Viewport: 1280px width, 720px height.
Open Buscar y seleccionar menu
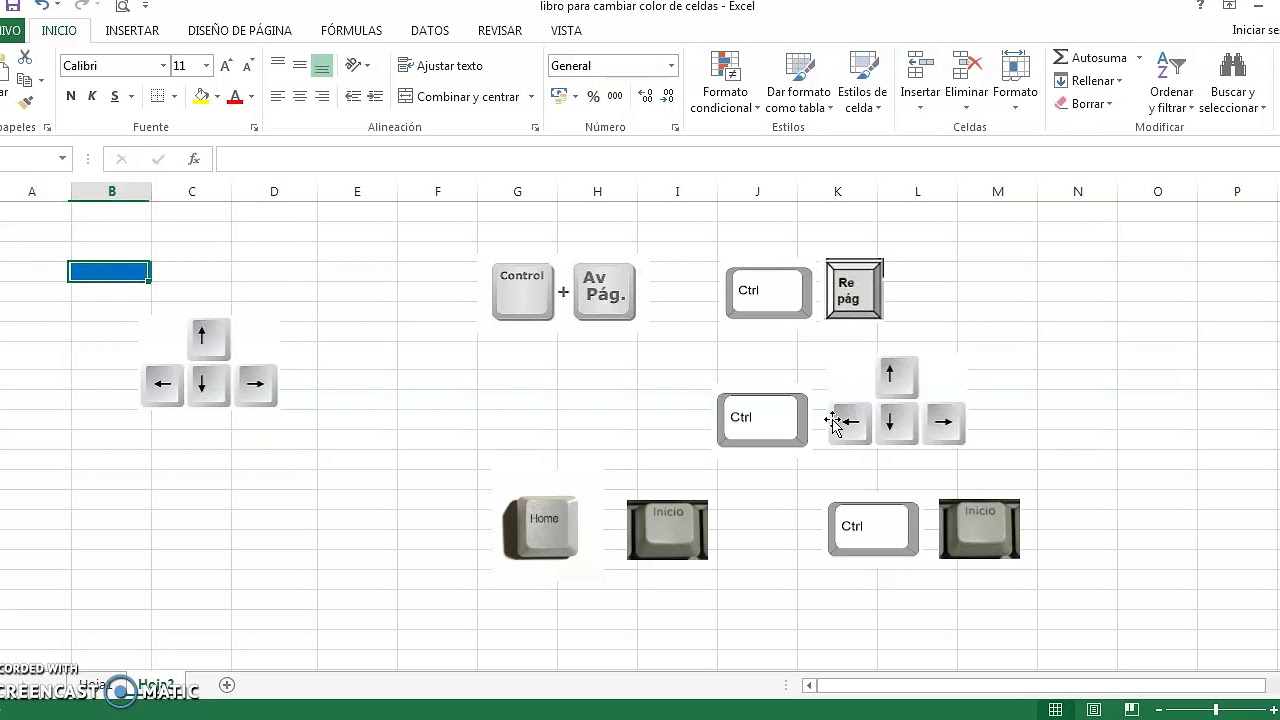click(x=1233, y=83)
